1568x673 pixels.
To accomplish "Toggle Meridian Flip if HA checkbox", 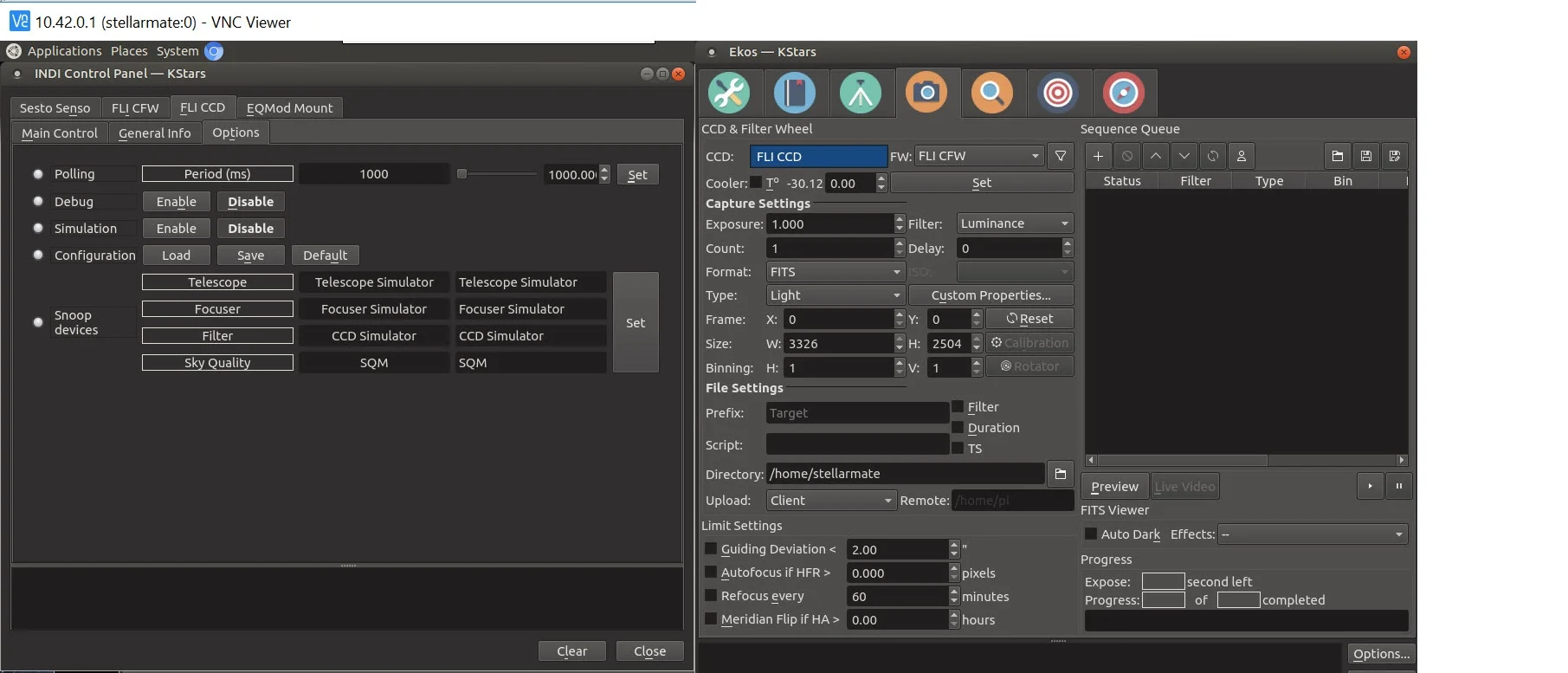I will [x=711, y=618].
